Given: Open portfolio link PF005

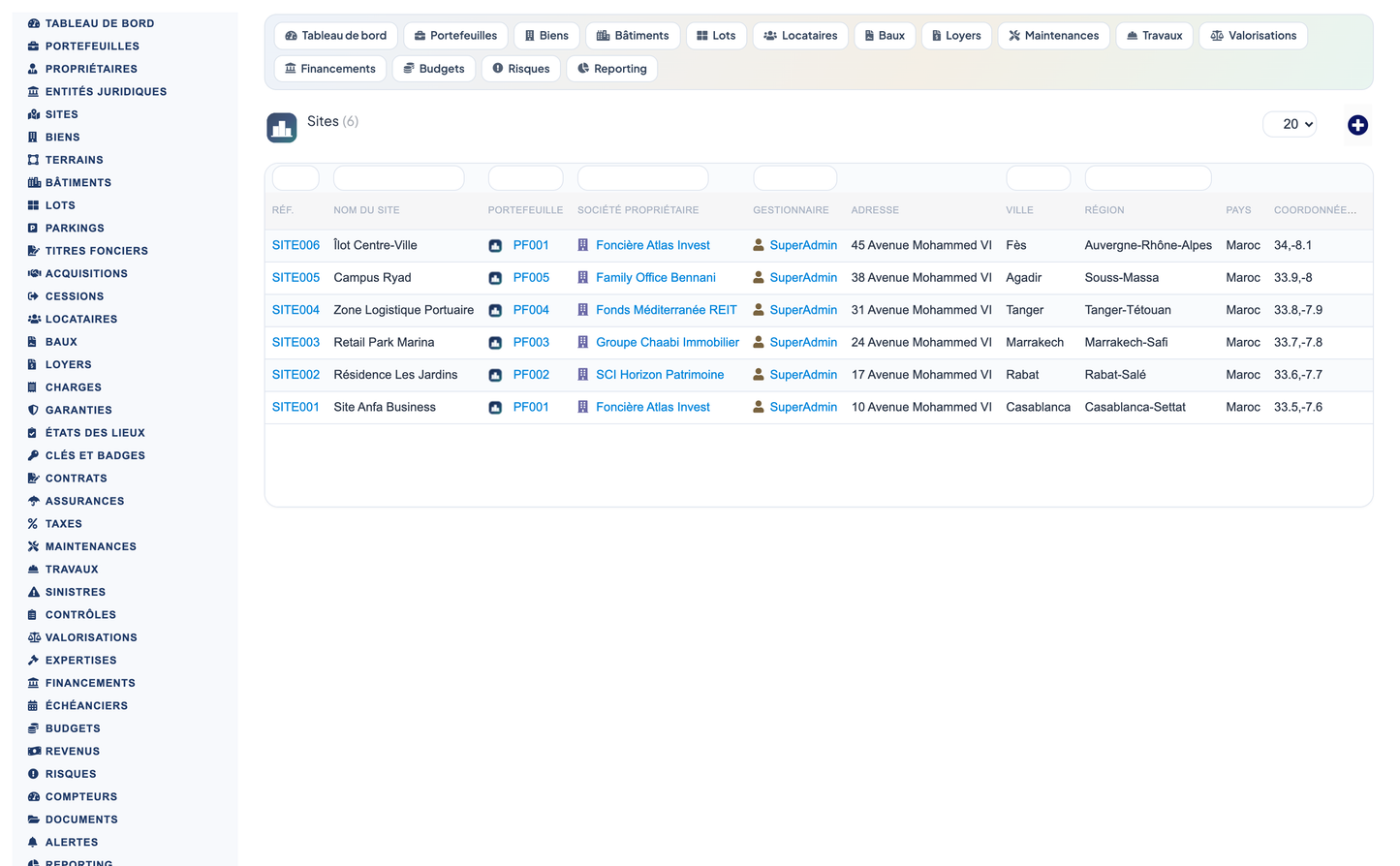Looking at the screenshot, I should pos(531,278).
